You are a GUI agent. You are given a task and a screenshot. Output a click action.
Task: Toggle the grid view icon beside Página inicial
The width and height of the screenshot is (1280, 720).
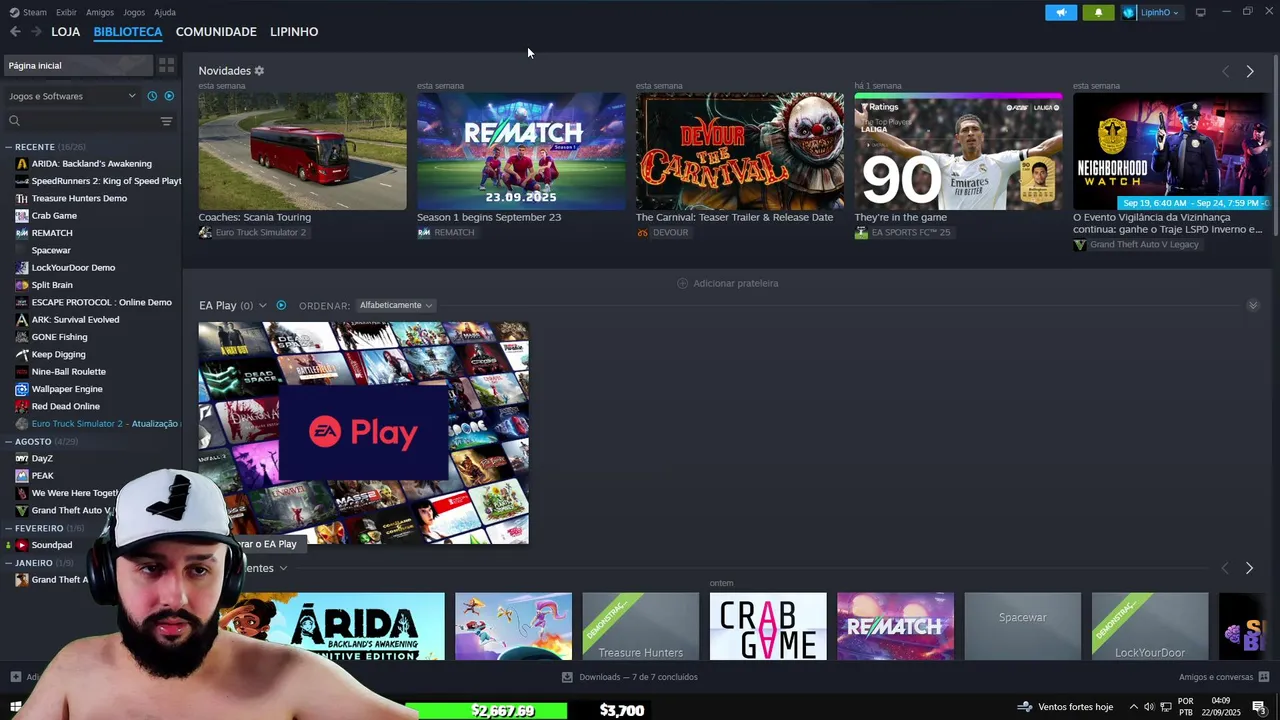pos(167,65)
